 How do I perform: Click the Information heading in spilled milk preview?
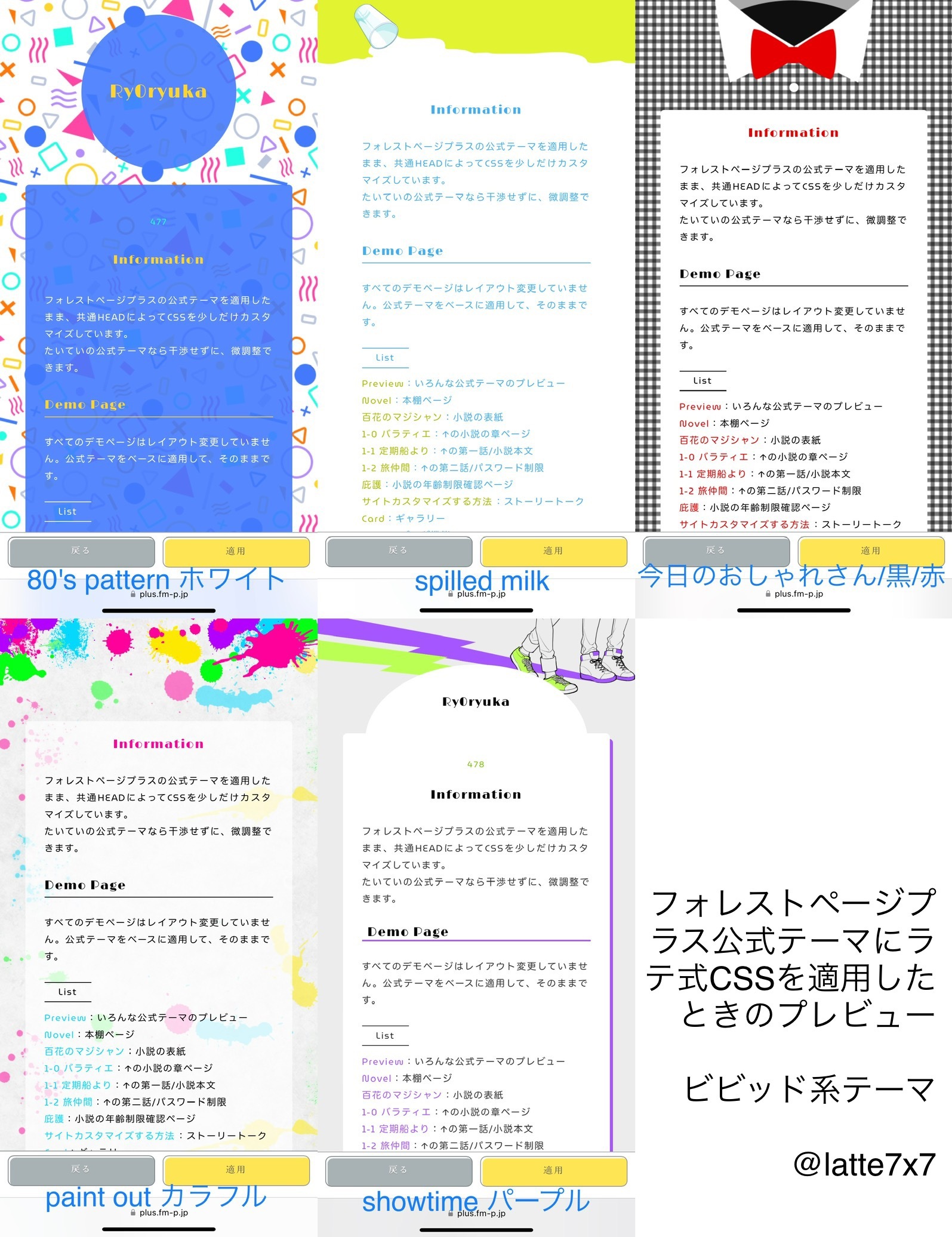476,110
